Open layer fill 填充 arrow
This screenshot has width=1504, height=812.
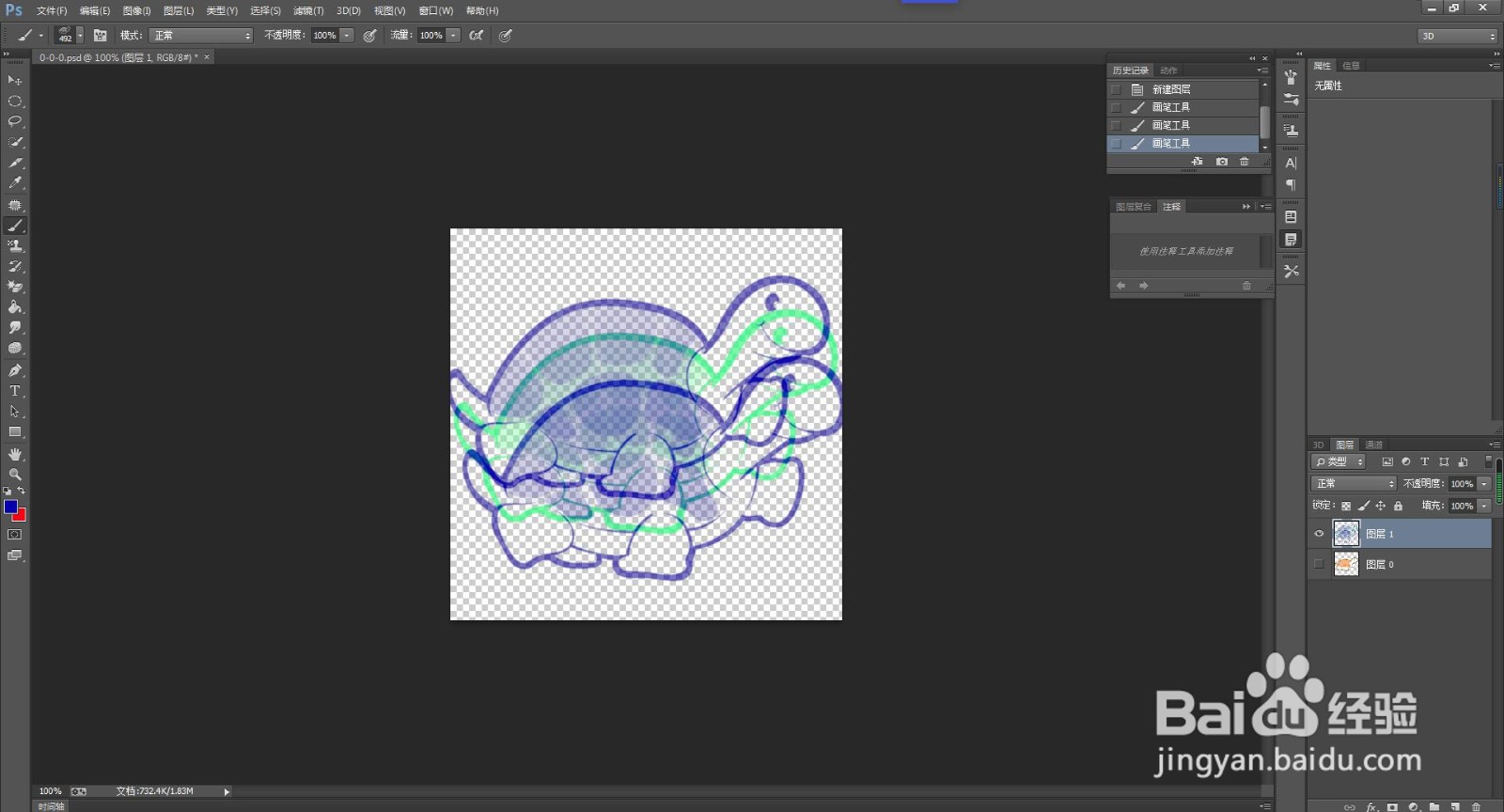(1484, 506)
